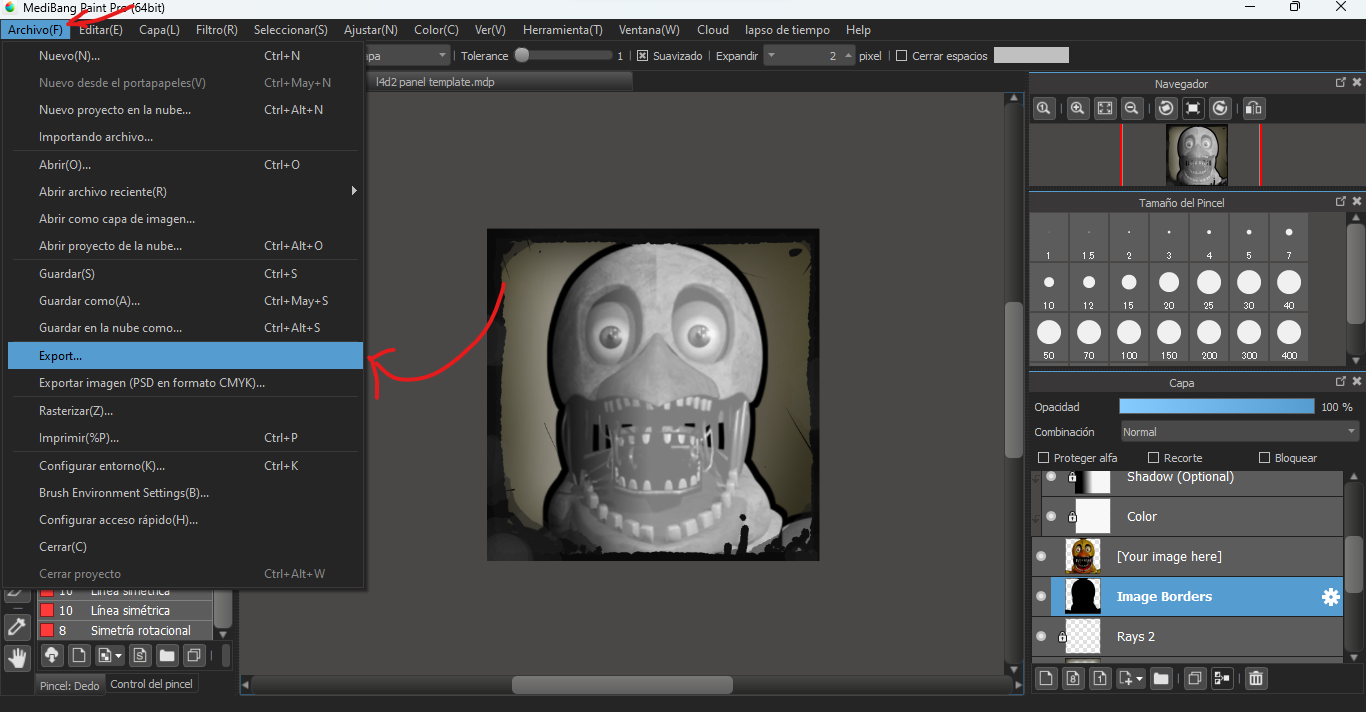Click the canvas horizontal scrollbar
The height and width of the screenshot is (712, 1366).
[622, 685]
